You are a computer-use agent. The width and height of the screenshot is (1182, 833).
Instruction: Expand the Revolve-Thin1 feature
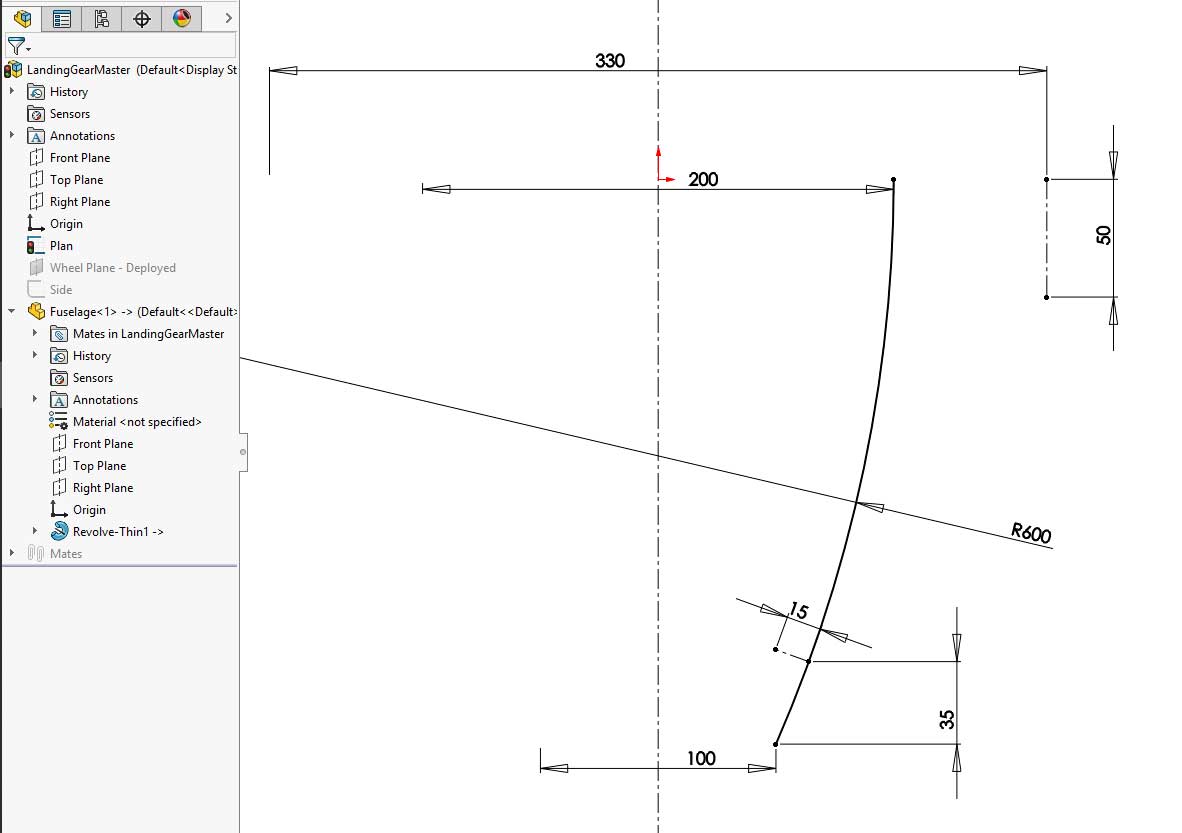point(35,531)
